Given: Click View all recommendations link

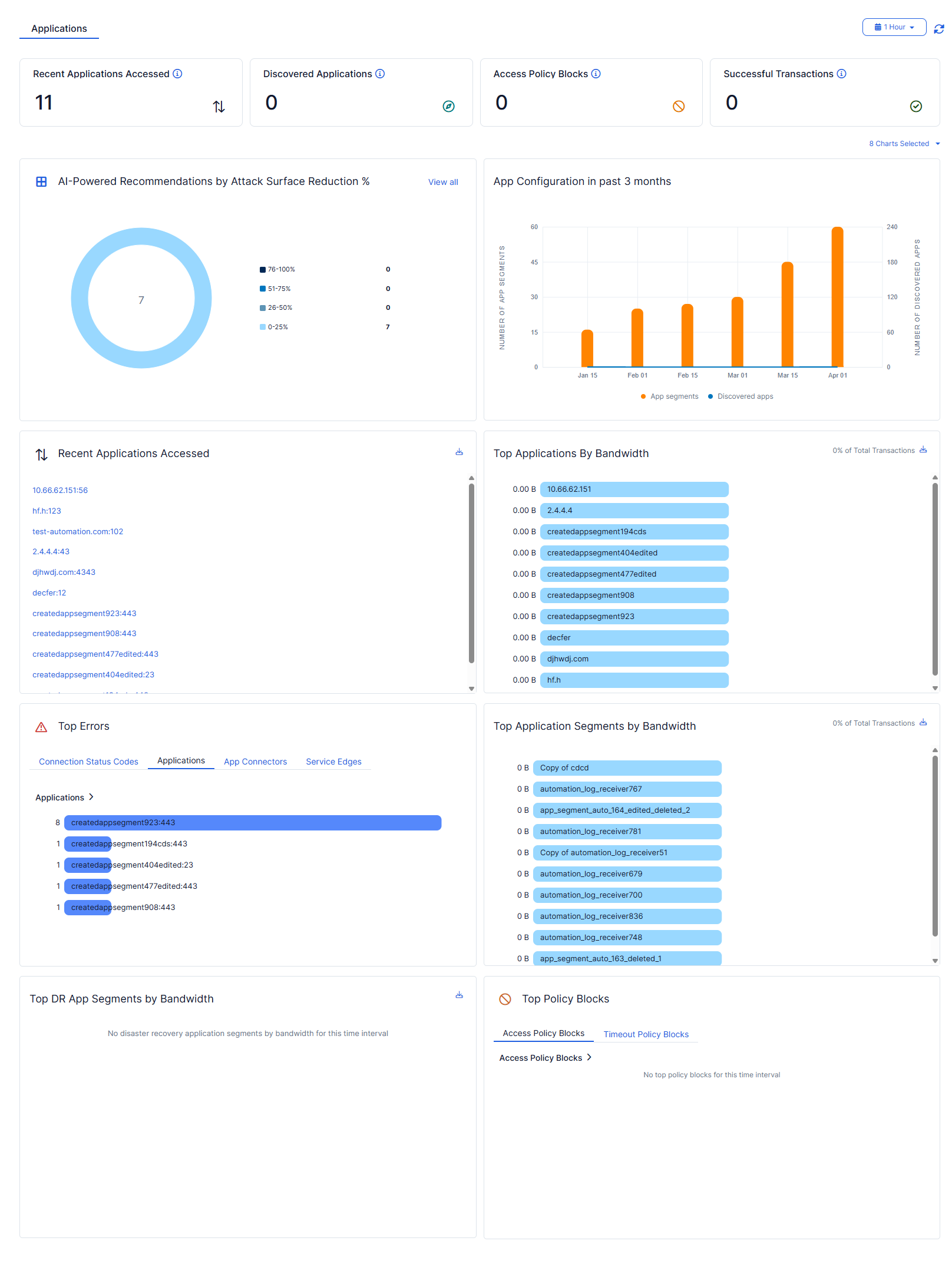Looking at the screenshot, I should tap(443, 182).
